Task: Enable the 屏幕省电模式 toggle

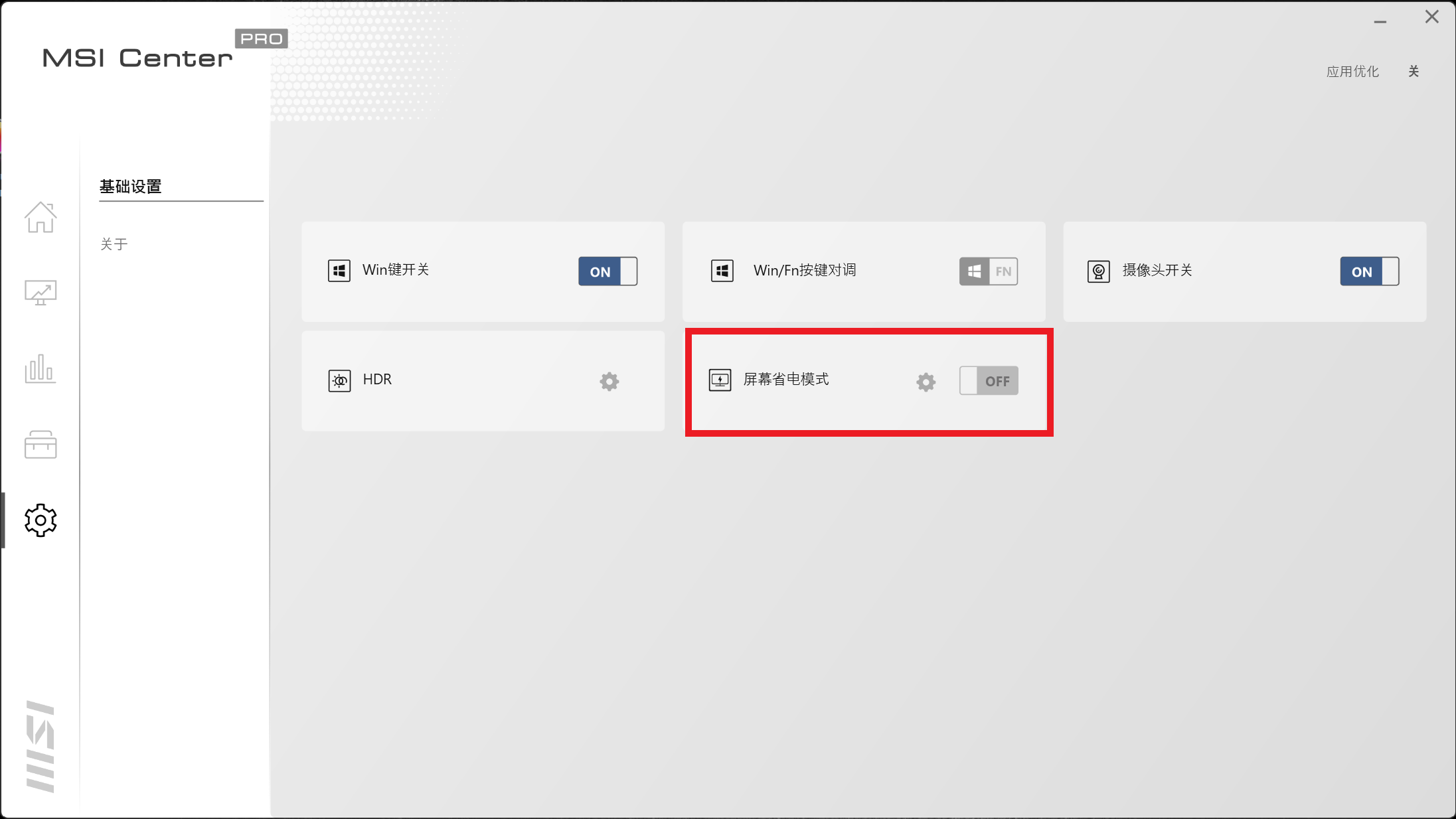Action: point(988,381)
